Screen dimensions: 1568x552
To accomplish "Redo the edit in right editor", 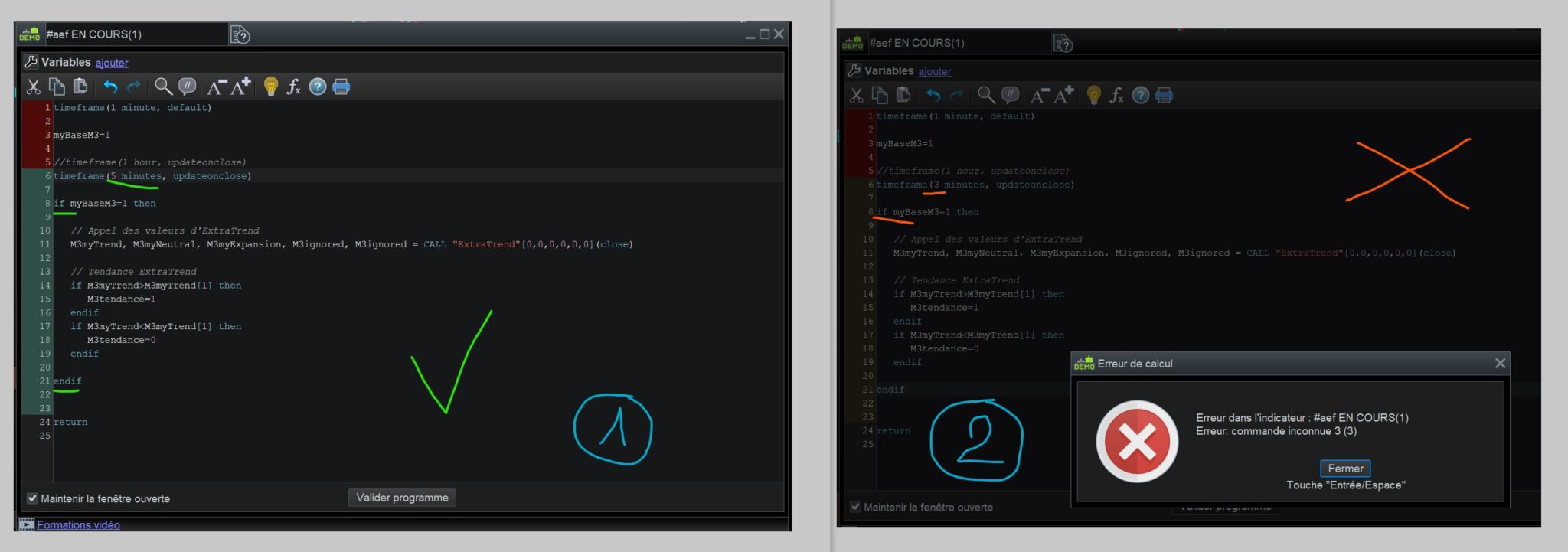I will pos(957,96).
